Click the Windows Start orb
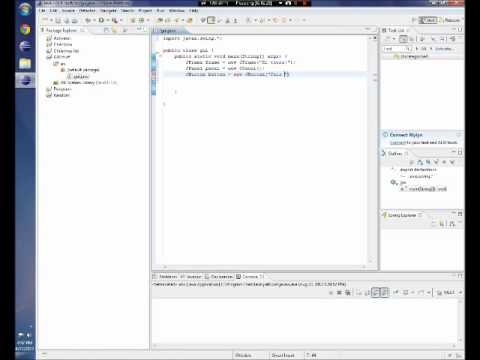This screenshot has width=480, height=360. (25, 10)
